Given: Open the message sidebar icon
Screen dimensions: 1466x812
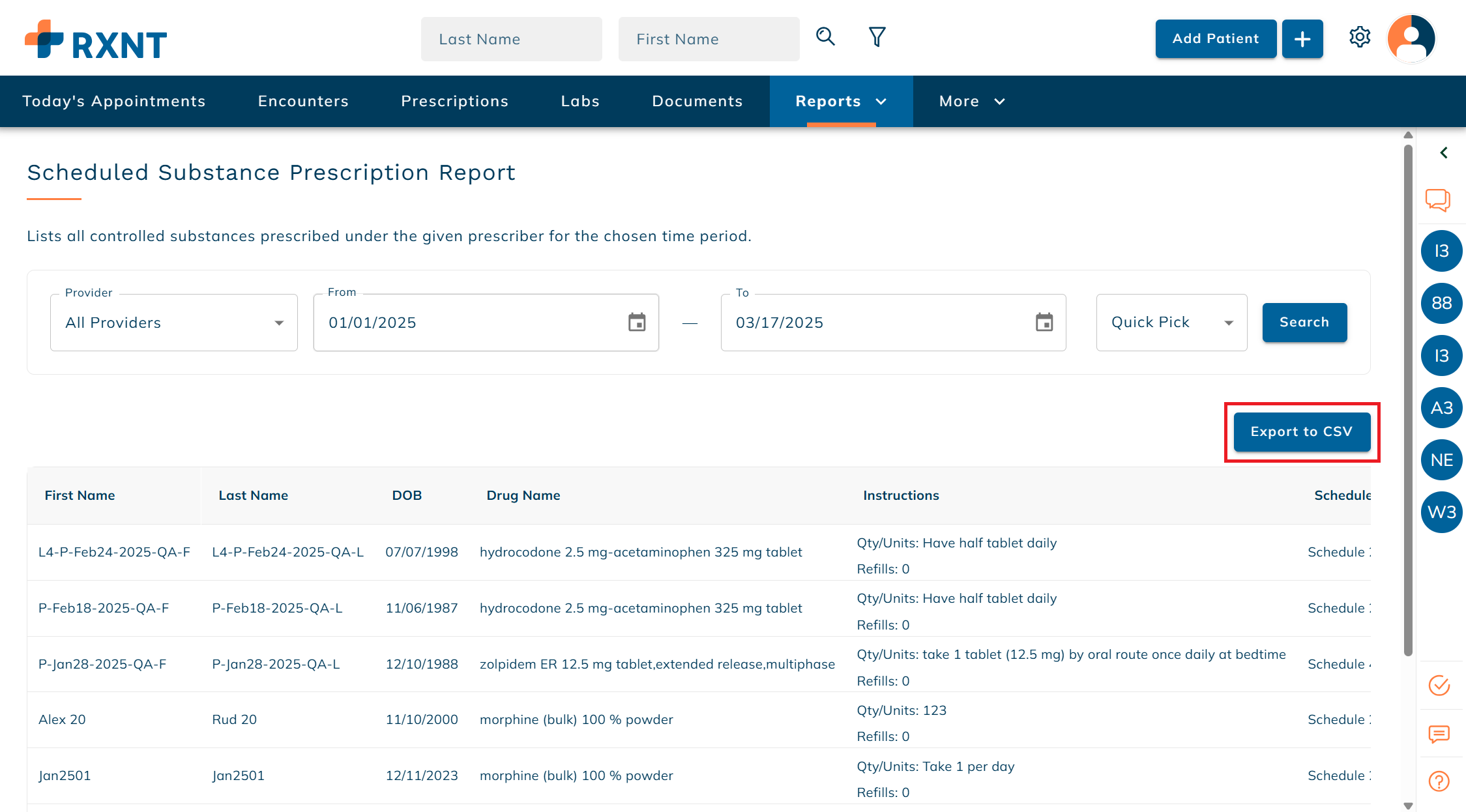Looking at the screenshot, I should point(1439,734).
